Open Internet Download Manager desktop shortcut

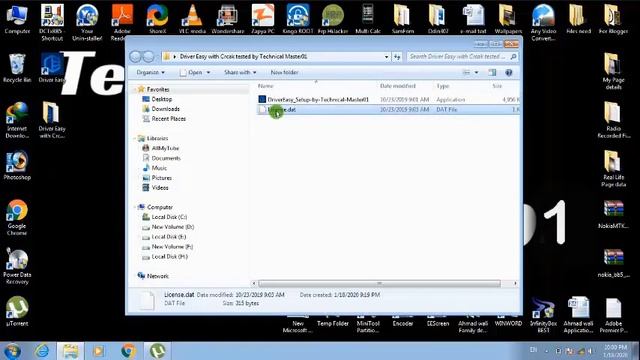[17, 120]
